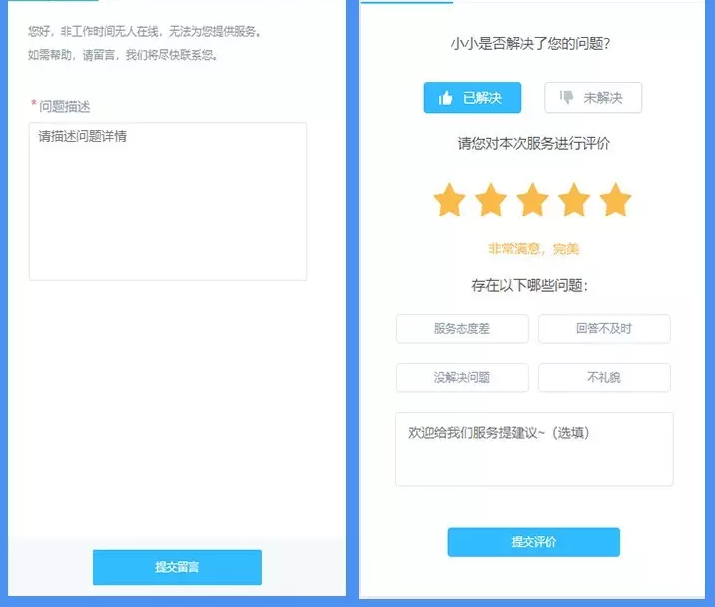Click the 问题描述 field label
Image resolution: width=715 pixels, height=607 pixels.
coord(64,107)
